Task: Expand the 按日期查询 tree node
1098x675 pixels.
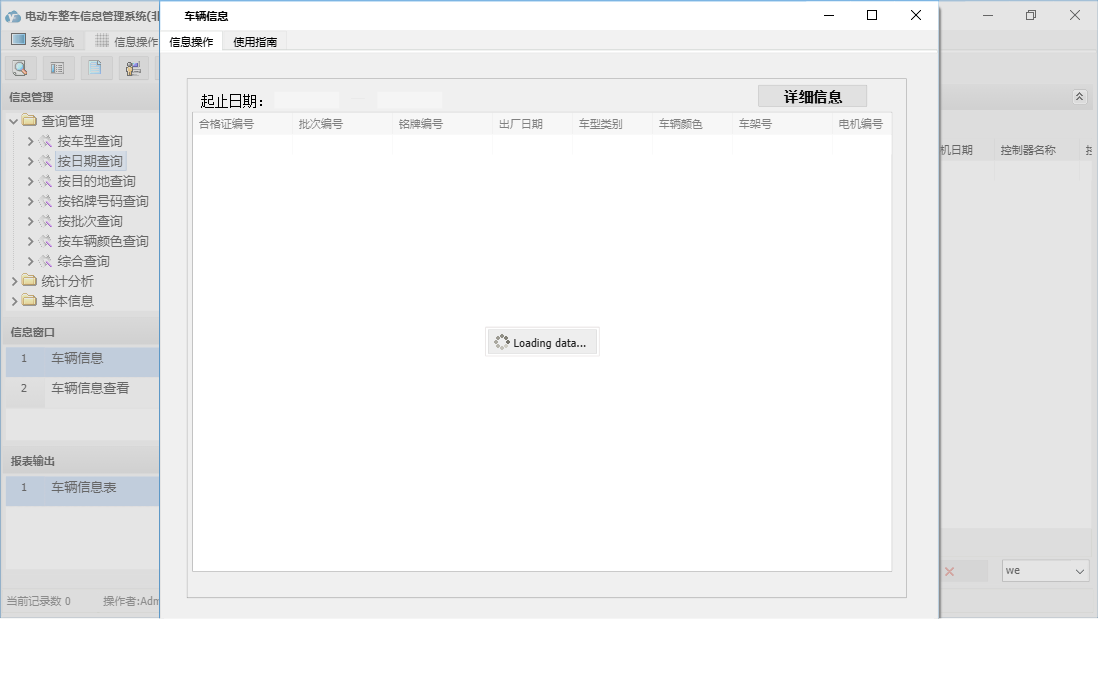Action: [x=32, y=160]
